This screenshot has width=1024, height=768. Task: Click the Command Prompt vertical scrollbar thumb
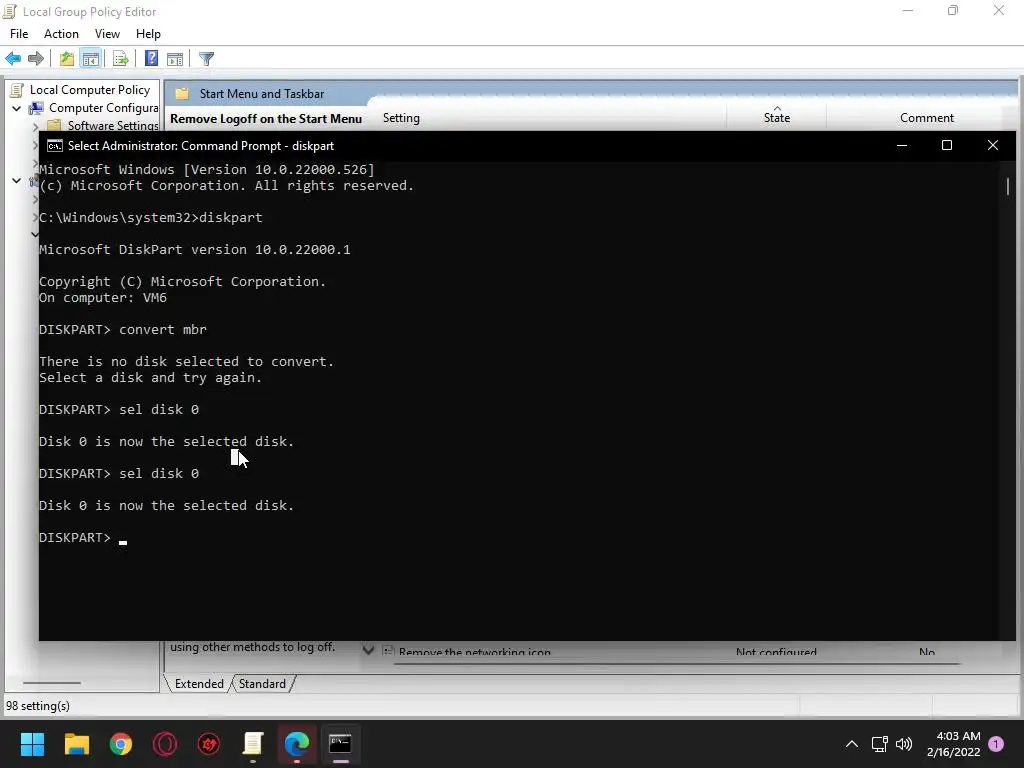coord(1008,187)
